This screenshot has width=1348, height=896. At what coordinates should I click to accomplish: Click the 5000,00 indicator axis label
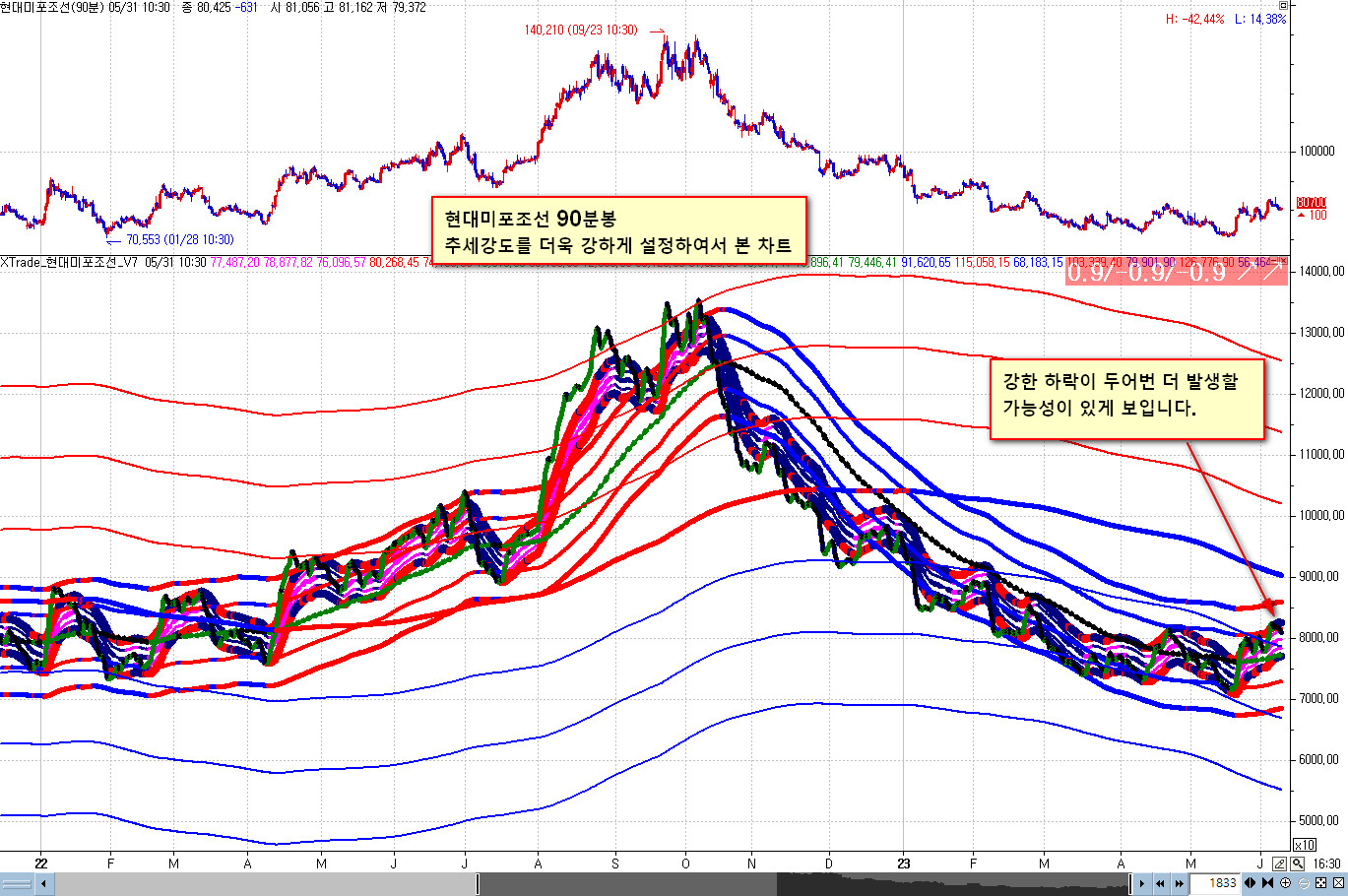(x=1320, y=820)
